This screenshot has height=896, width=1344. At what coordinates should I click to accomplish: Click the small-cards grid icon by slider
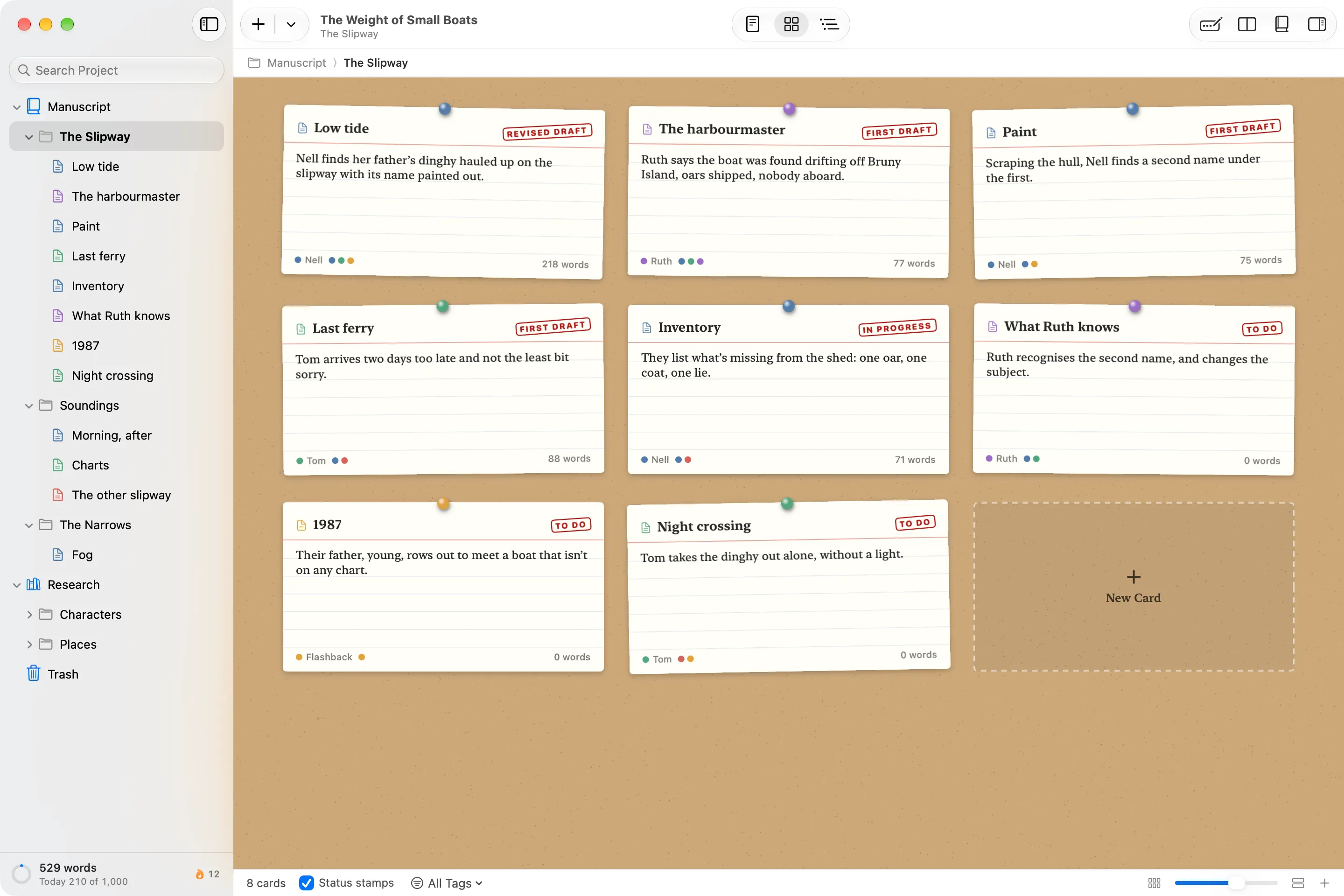(x=1154, y=883)
